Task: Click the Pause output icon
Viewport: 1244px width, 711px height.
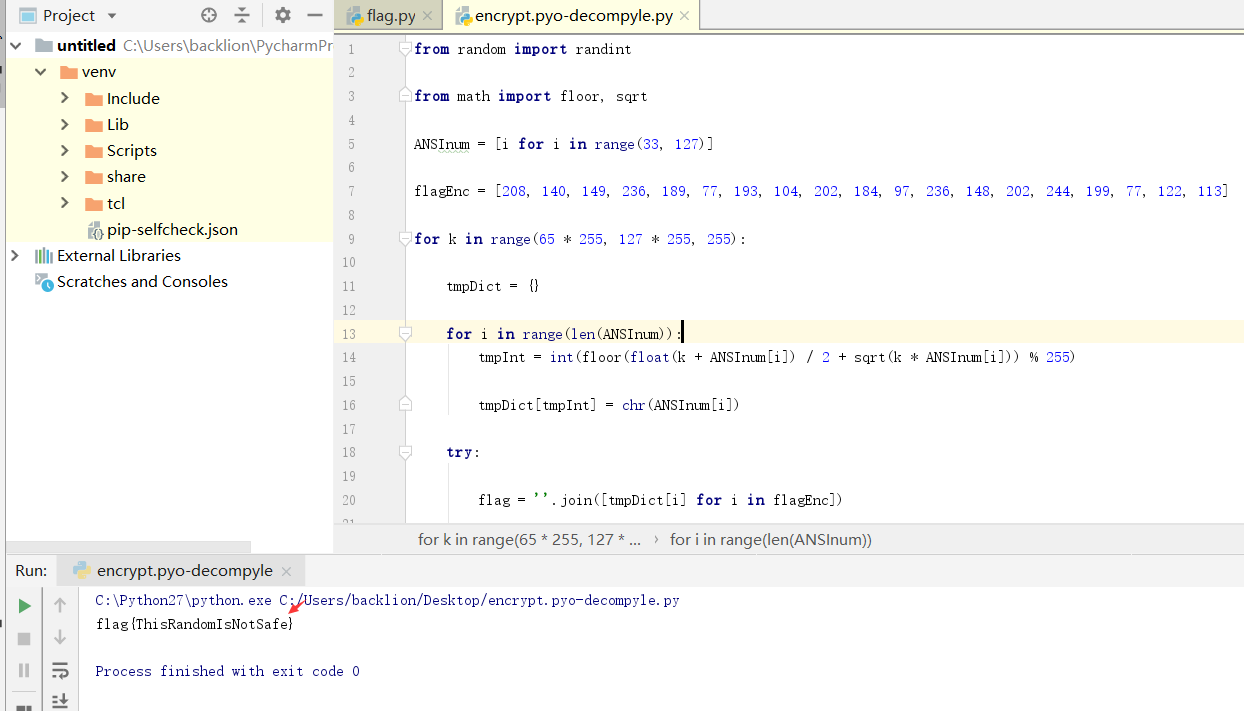Action: (x=25, y=670)
